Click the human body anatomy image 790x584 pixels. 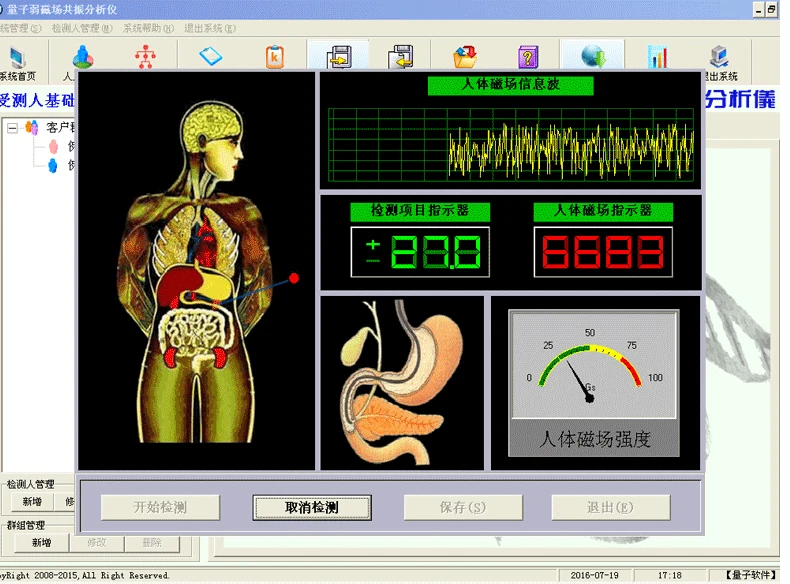[195, 272]
